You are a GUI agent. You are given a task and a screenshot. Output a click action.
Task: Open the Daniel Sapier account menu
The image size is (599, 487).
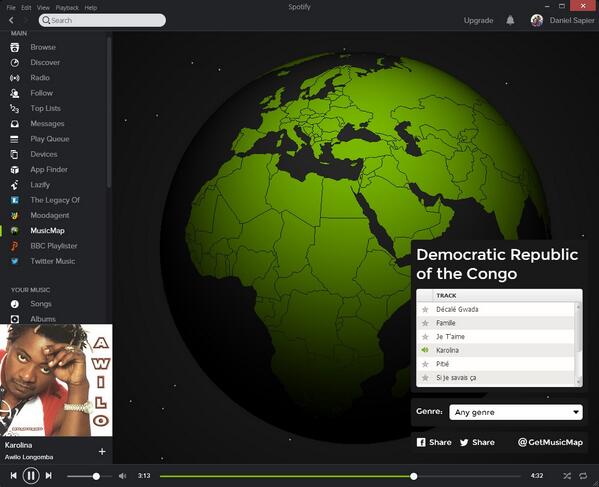point(572,21)
